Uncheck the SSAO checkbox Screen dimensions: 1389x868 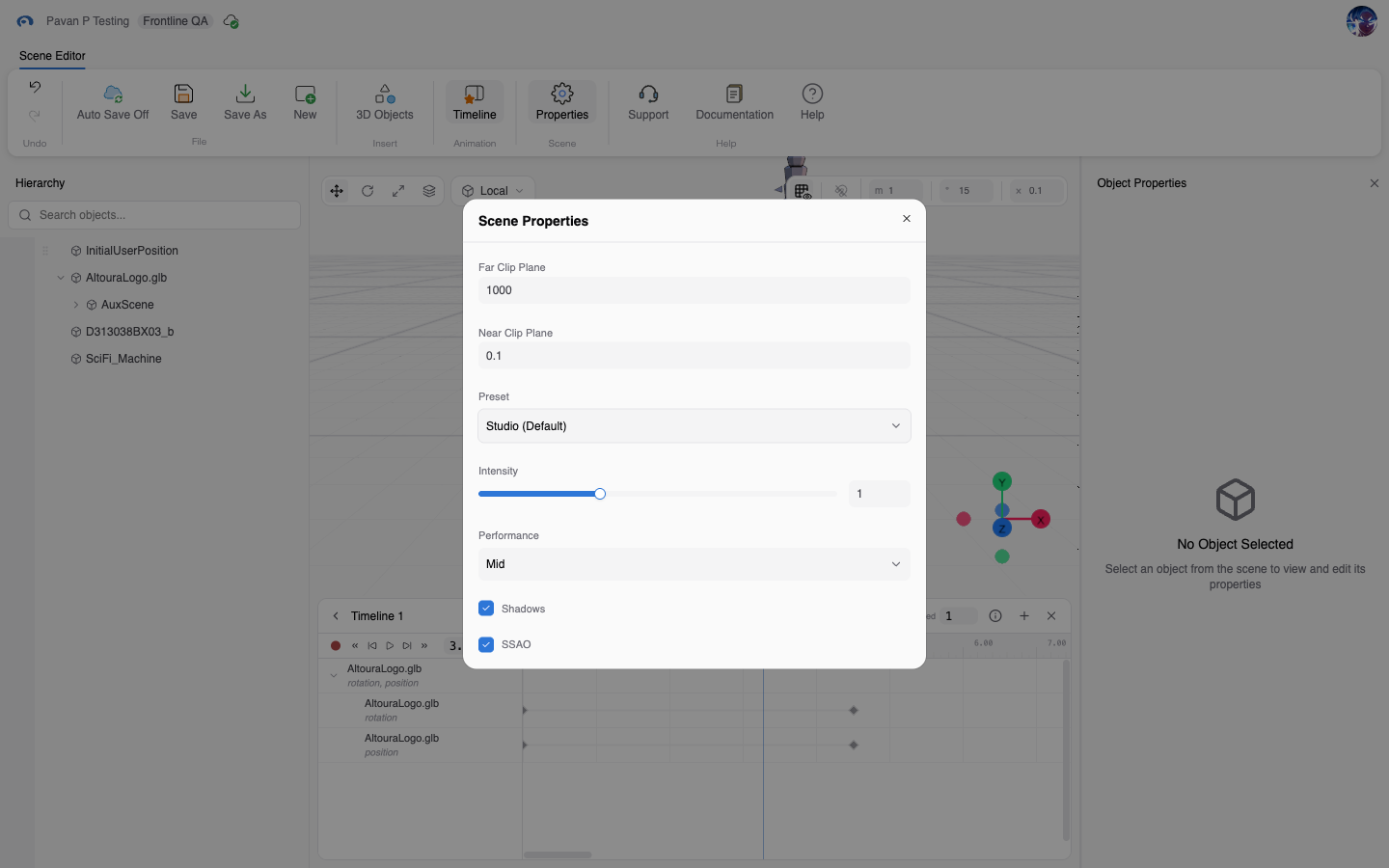[x=486, y=644]
